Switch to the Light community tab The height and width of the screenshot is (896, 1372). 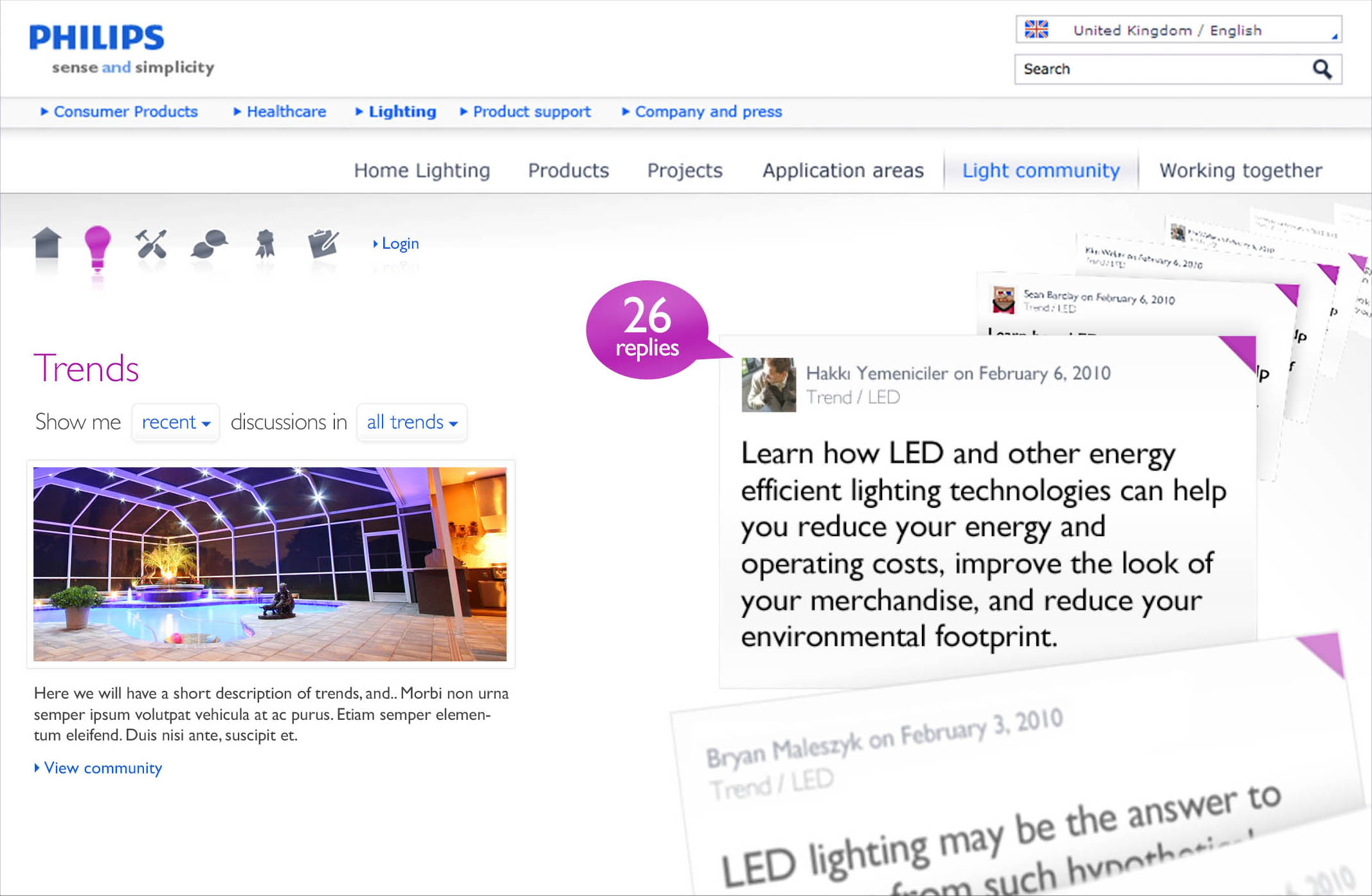tap(1040, 170)
